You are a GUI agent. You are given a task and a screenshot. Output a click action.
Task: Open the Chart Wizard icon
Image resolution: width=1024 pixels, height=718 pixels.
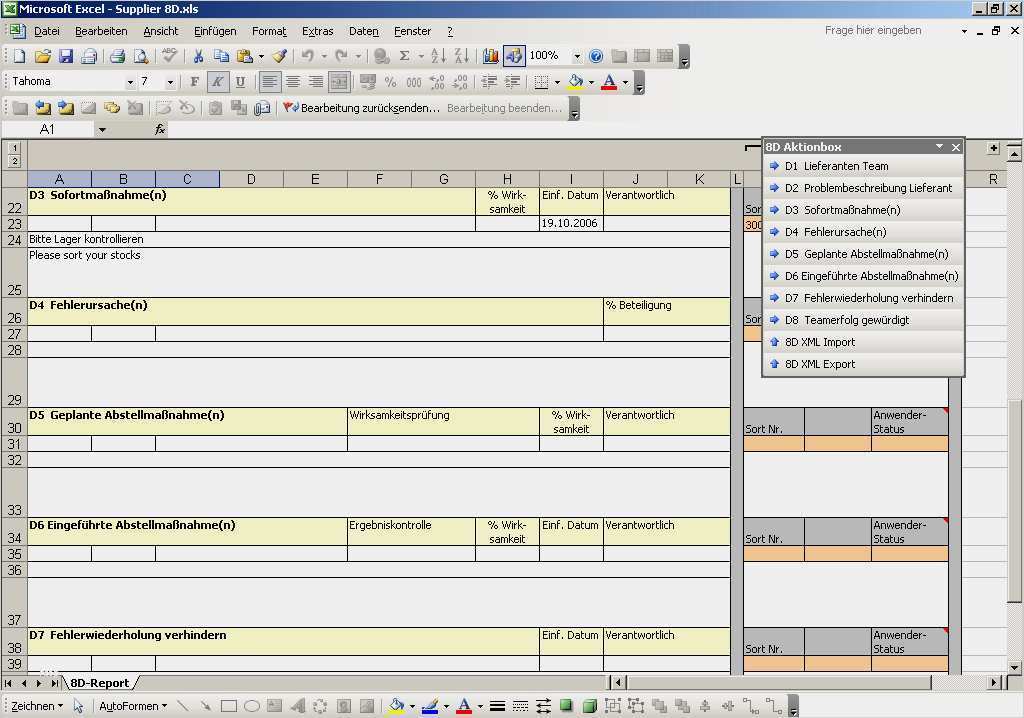490,57
